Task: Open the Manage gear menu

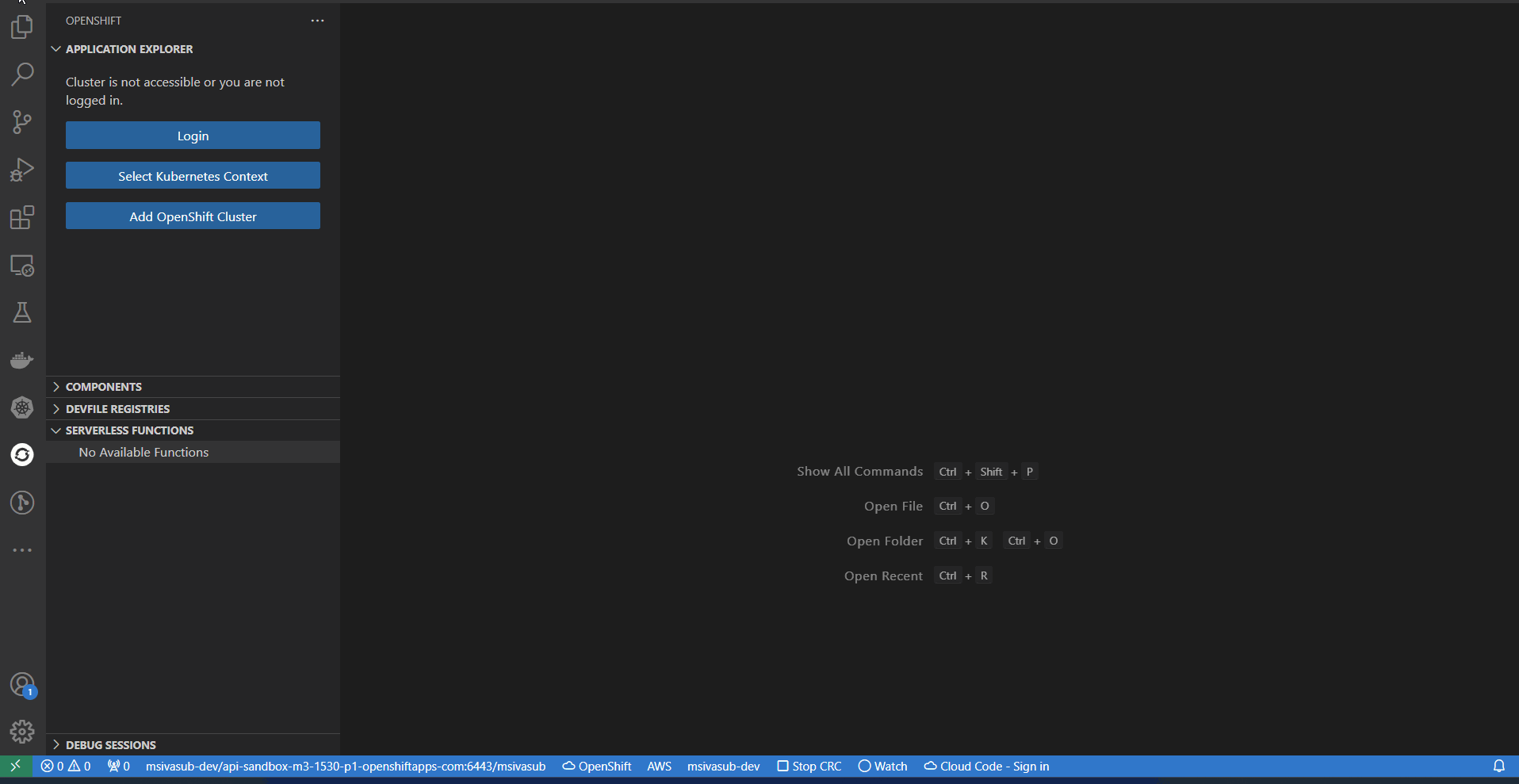Action: click(22, 731)
